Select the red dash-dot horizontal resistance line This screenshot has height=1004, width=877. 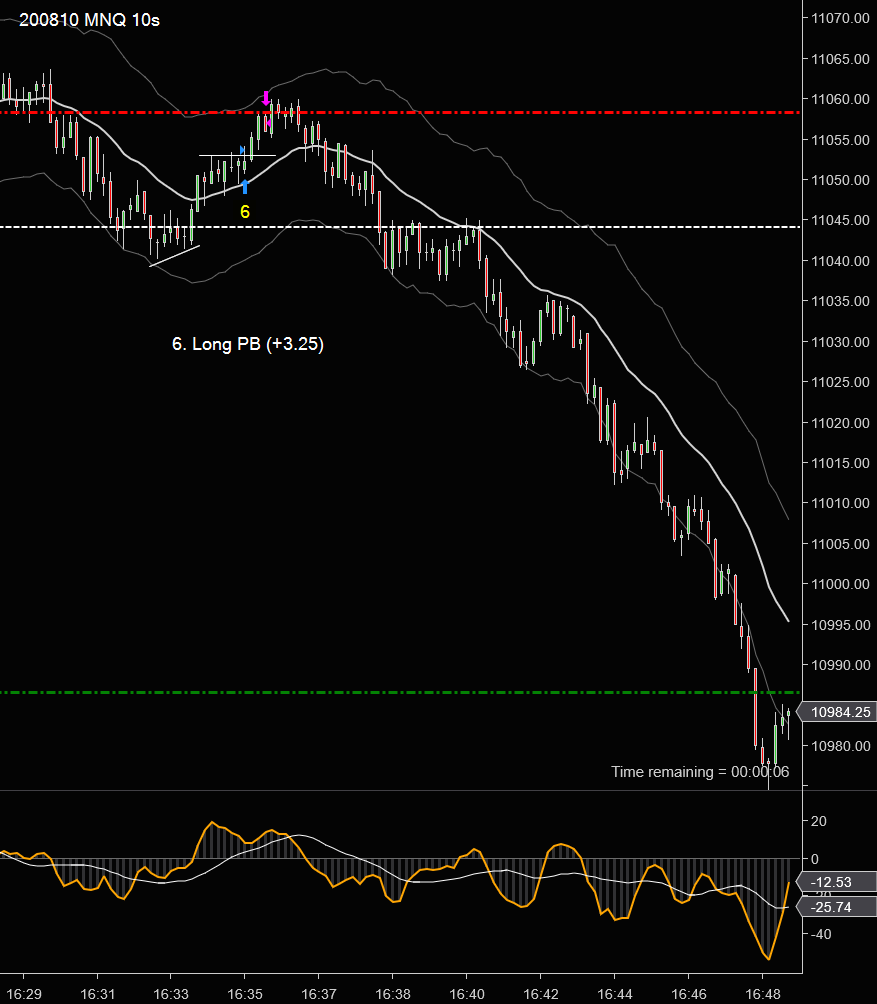click(400, 113)
